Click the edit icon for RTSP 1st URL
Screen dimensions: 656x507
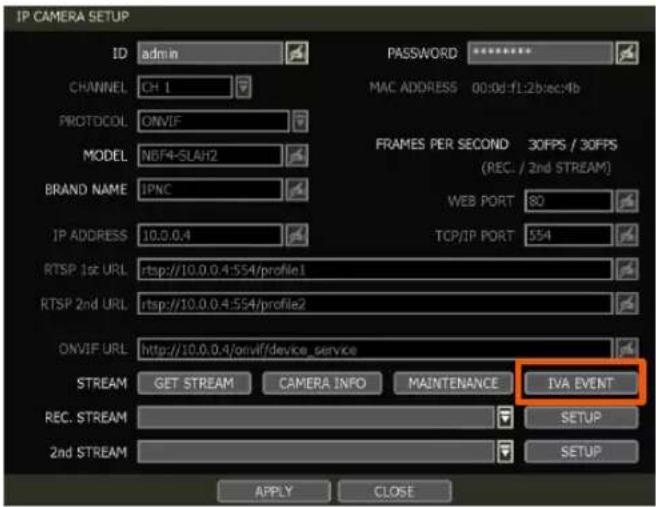click(x=627, y=269)
